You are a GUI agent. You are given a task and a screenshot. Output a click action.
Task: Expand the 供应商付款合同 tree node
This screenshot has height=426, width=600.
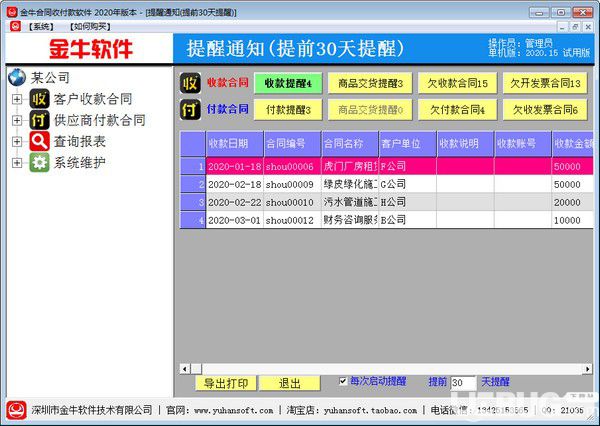tap(17, 120)
